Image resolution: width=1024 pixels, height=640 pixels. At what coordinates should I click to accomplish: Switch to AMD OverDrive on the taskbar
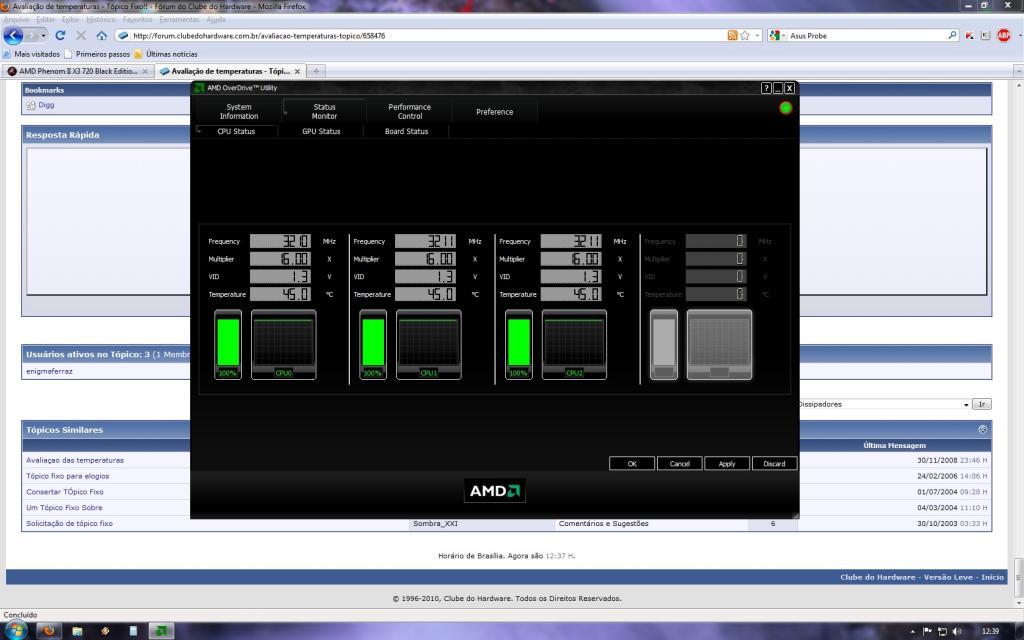[x=161, y=631]
